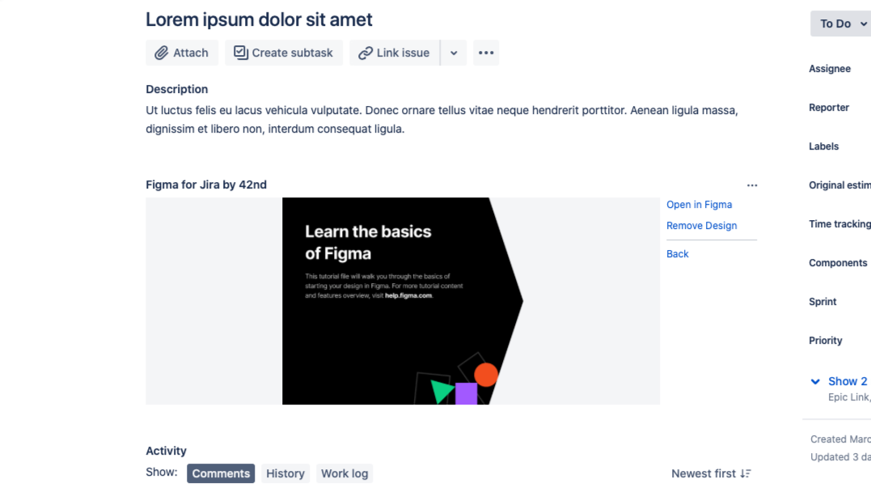Open the three-dot more actions menu in toolbar
871x496 pixels.
coord(486,53)
